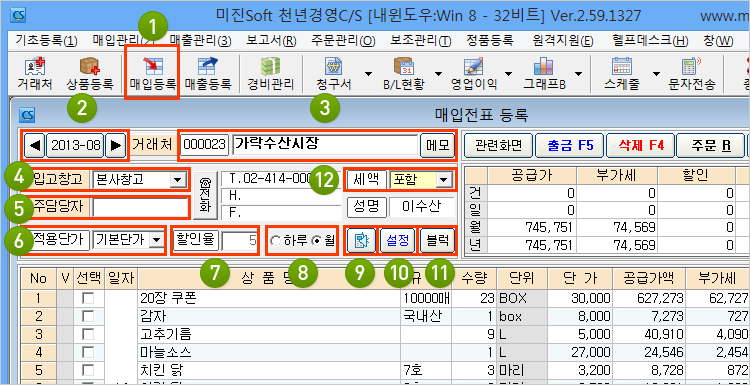Image resolution: width=750 pixels, height=385 pixels.
Task: Click the 메모 button
Action: pos(437,145)
